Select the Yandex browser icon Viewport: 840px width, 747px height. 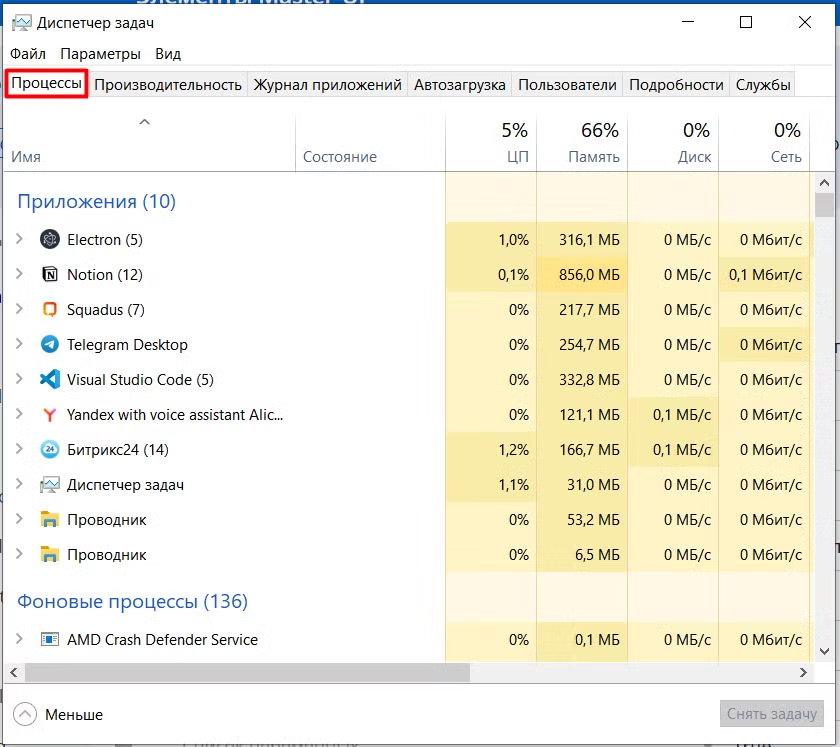pos(50,415)
